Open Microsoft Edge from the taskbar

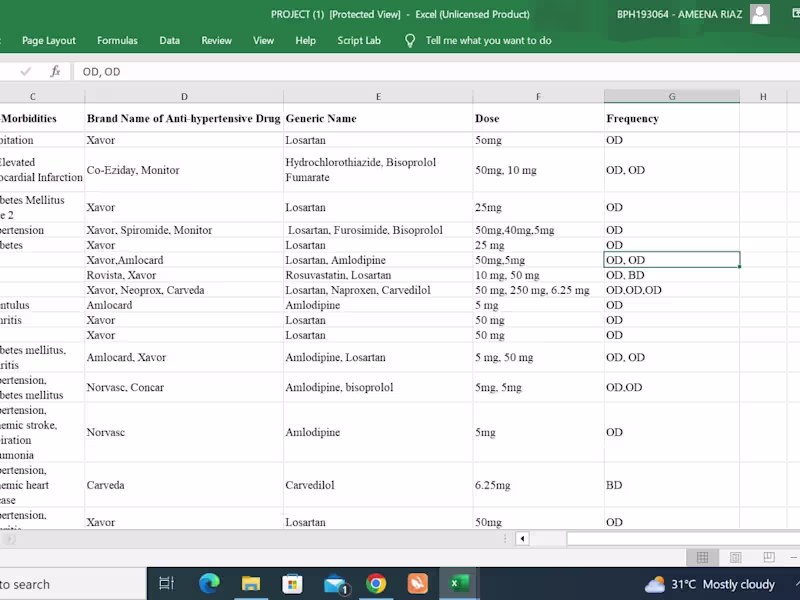coord(209,584)
